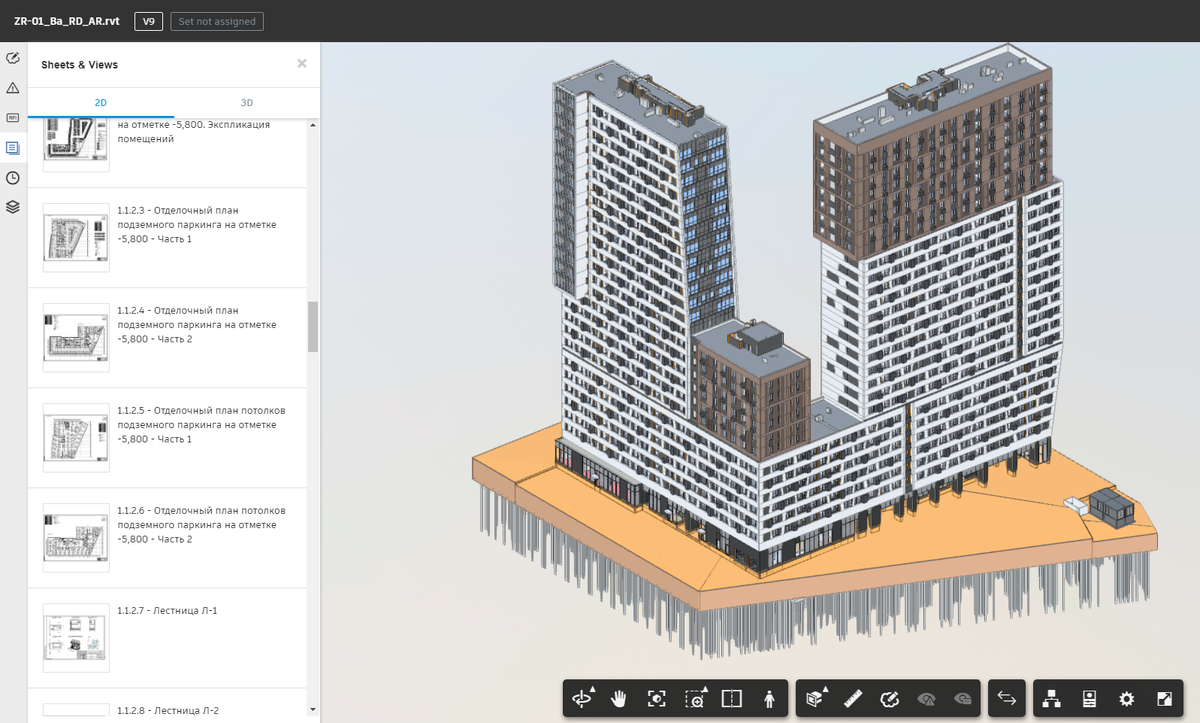
Task: Toggle Full screen mode
Action: point(1164,699)
